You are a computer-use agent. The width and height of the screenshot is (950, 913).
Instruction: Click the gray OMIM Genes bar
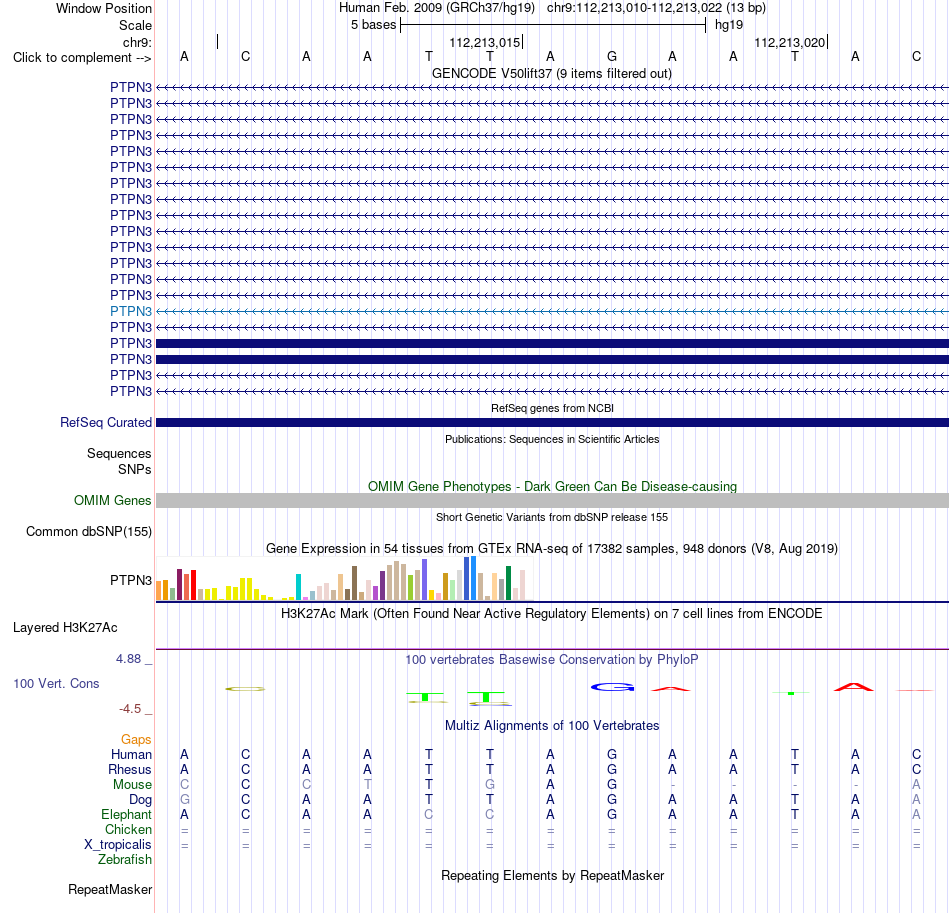pos(552,500)
